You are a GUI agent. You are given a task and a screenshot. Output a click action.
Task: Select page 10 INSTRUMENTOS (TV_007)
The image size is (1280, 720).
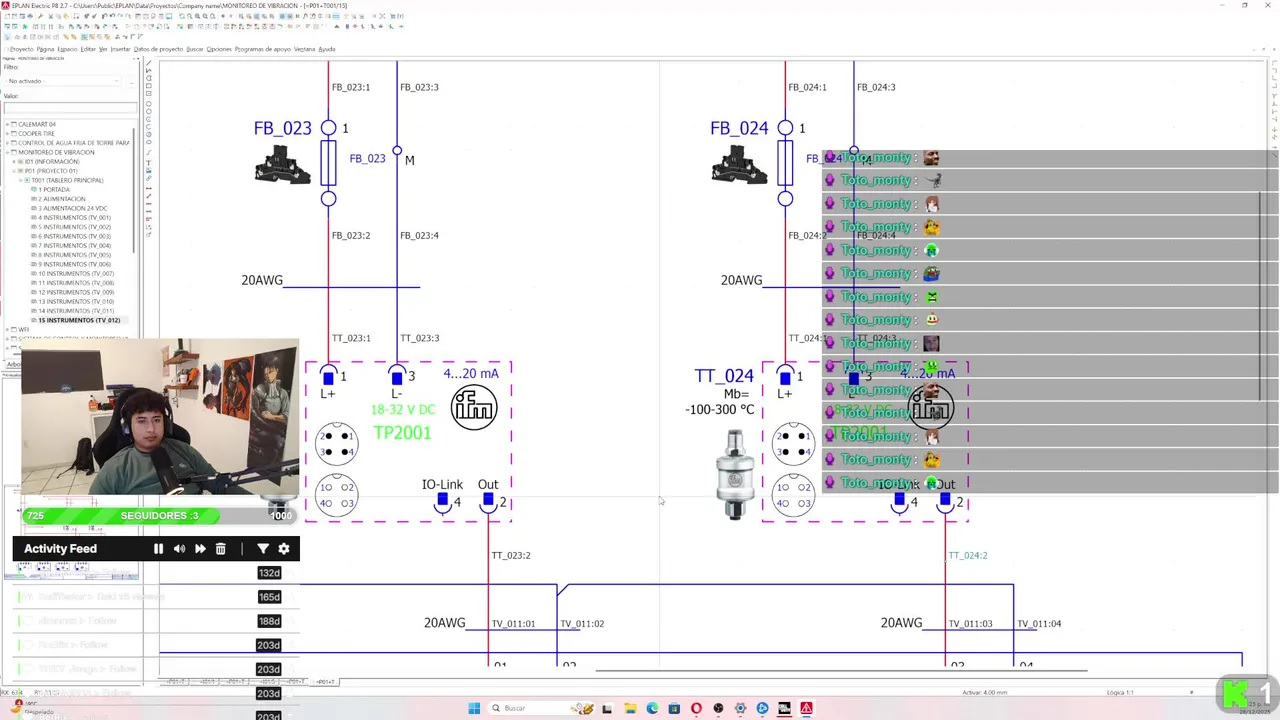tap(75, 273)
